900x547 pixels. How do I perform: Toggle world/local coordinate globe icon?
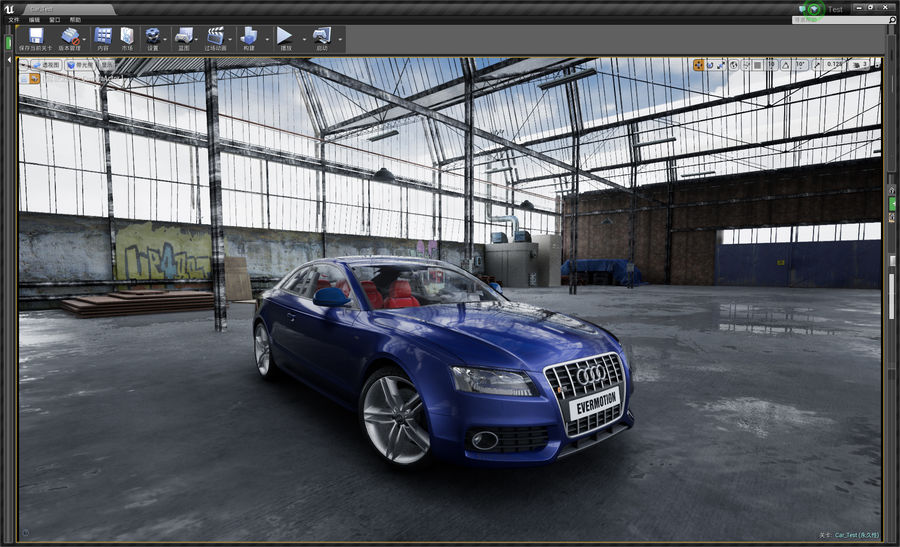pyautogui.click(x=734, y=65)
